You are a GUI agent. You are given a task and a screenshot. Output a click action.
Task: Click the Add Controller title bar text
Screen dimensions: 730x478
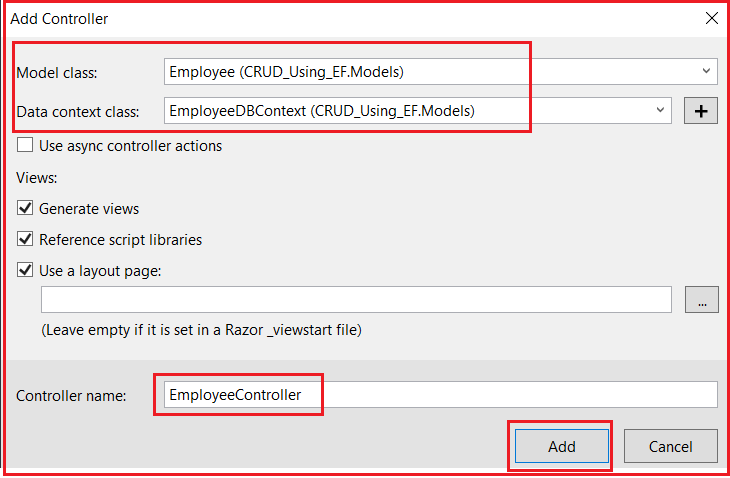click(x=59, y=19)
